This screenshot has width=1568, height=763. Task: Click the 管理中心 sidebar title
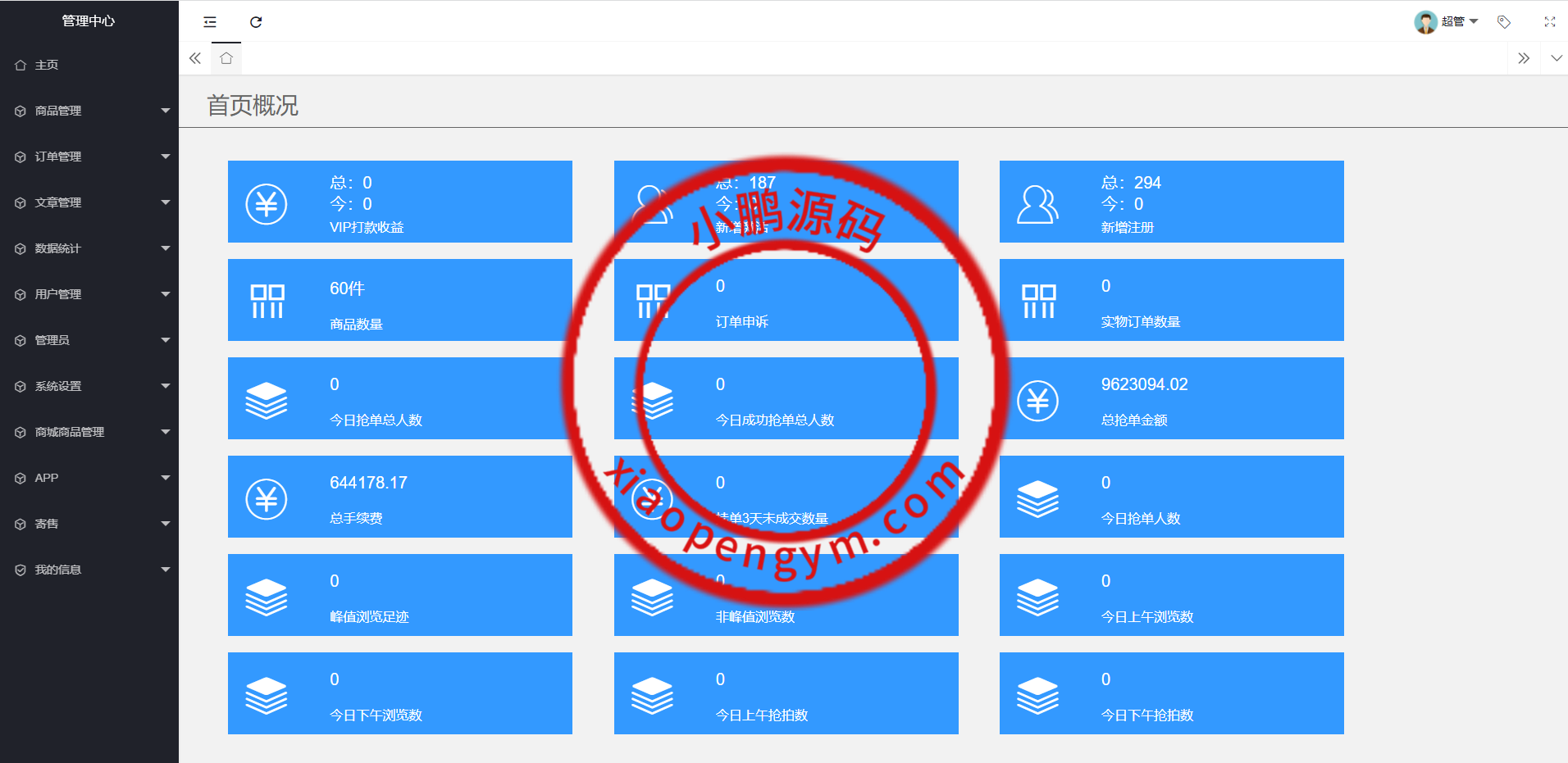tap(89, 20)
